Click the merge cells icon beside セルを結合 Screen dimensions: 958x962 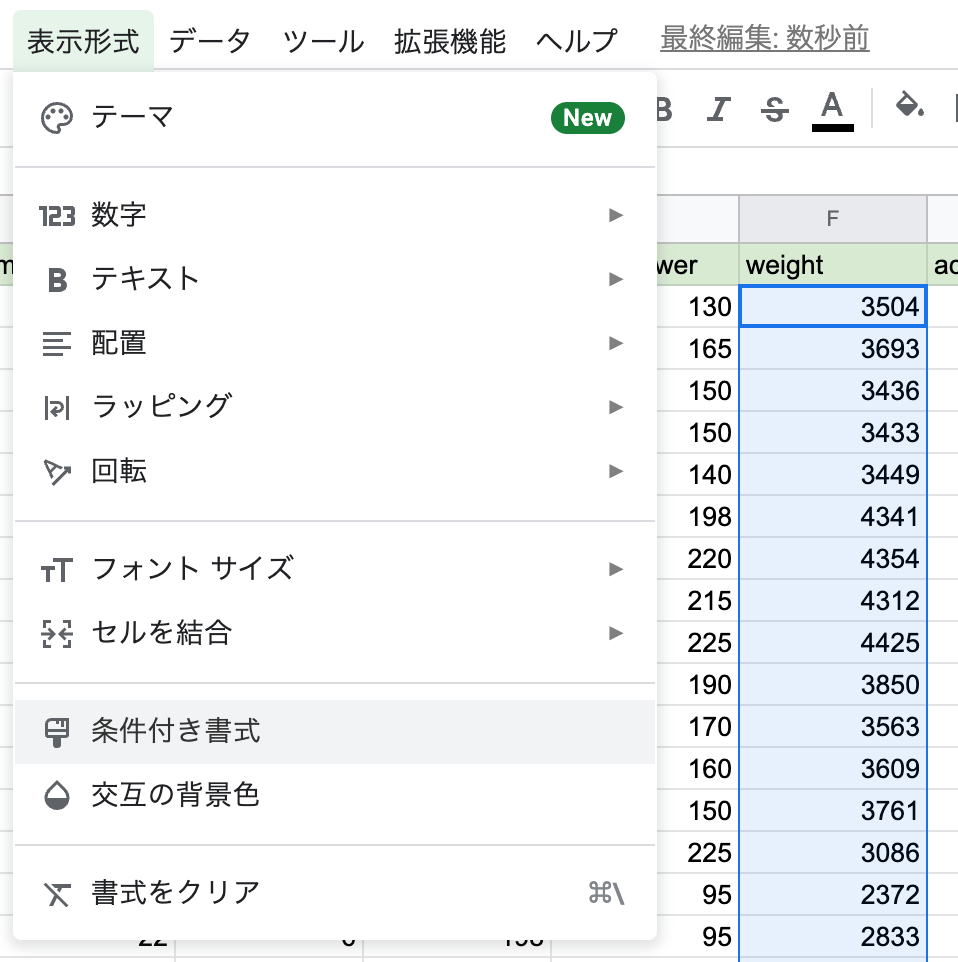tap(57, 633)
